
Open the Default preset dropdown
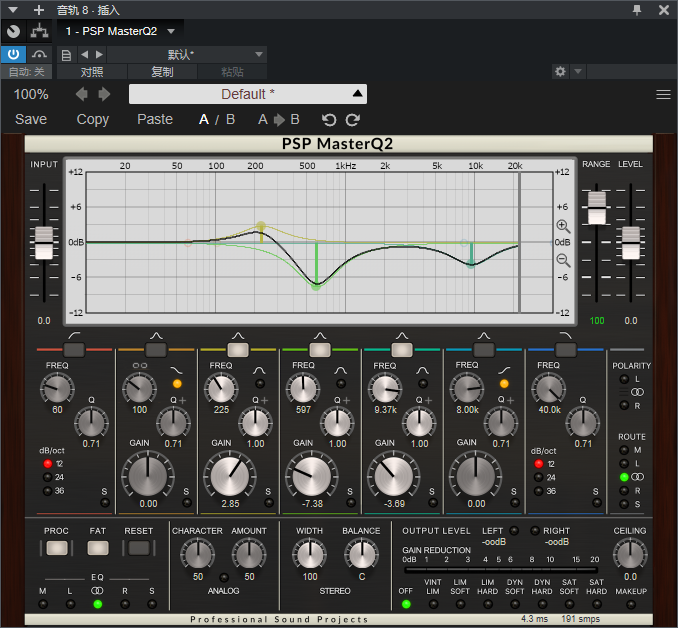248,94
